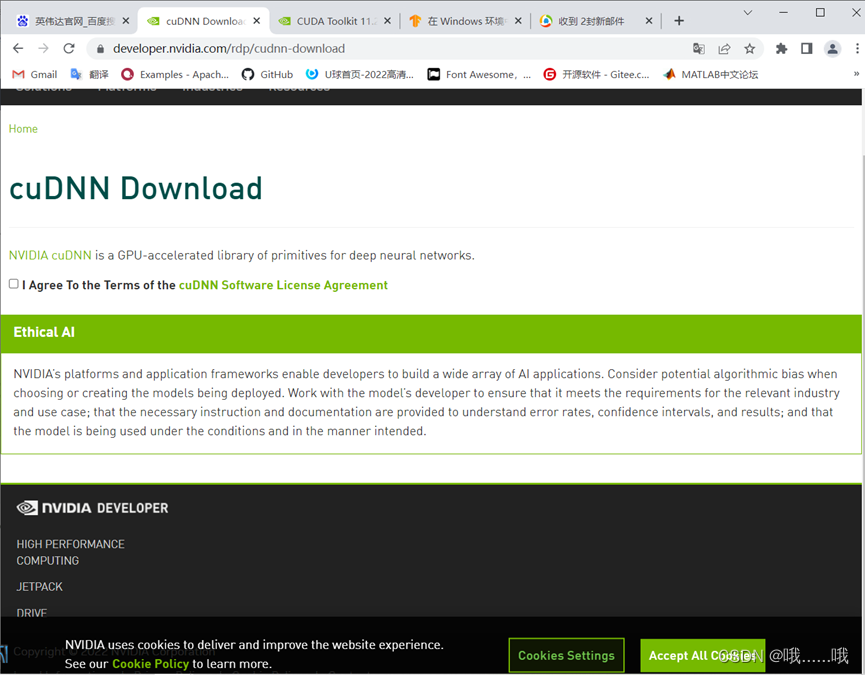Click the address bar URL
This screenshot has height=675, width=865.
(x=229, y=49)
